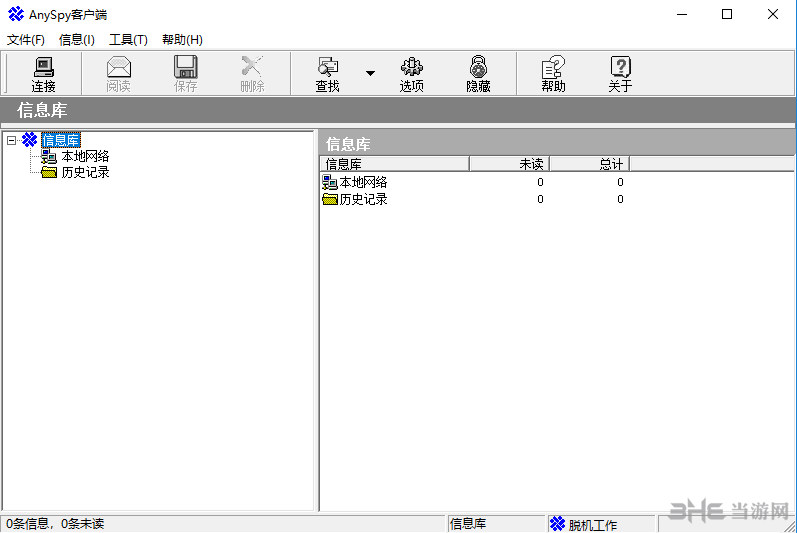This screenshot has width=797, height=533.
Task: Click the 脱机工作 status bar indicator
Action: [592, 524]
